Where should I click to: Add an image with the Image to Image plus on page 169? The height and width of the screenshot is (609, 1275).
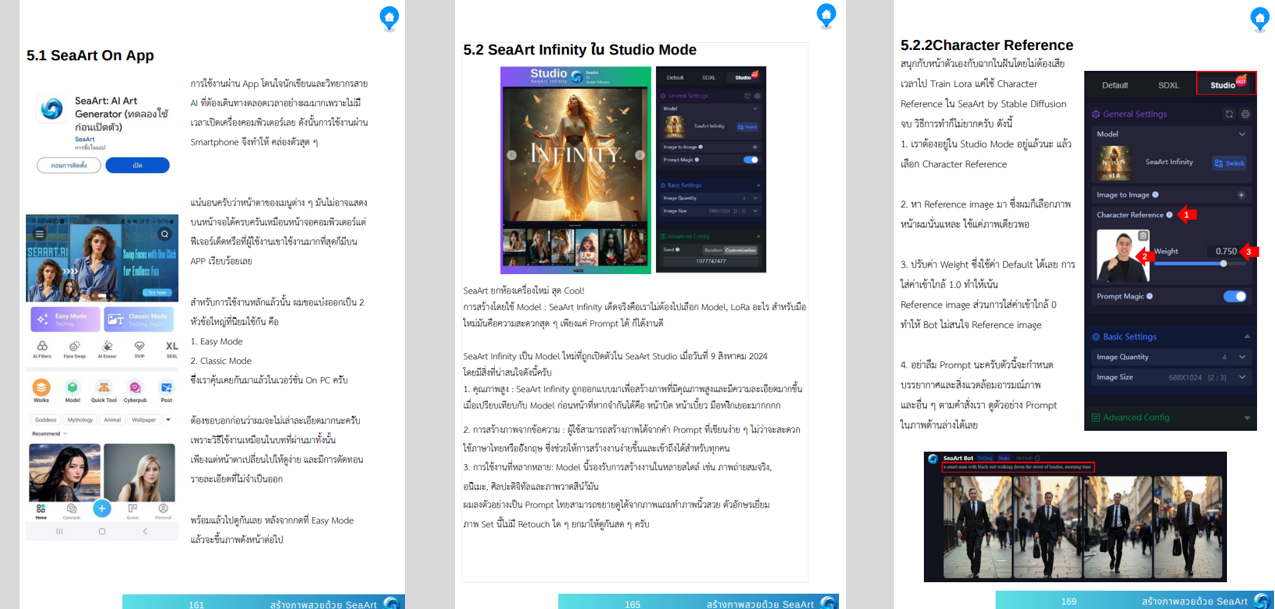pos(1241,195)
